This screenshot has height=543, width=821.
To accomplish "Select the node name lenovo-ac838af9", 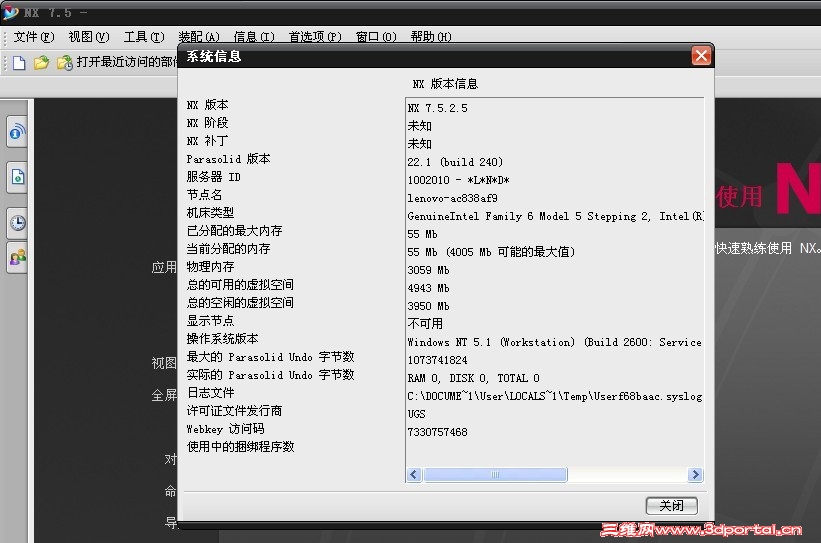I will 452,198.
